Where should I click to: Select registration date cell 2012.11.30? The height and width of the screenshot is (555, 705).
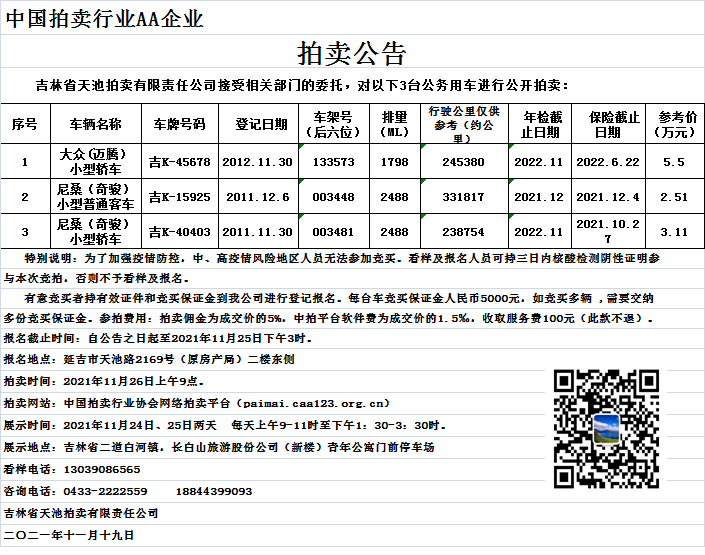[259, 161]
